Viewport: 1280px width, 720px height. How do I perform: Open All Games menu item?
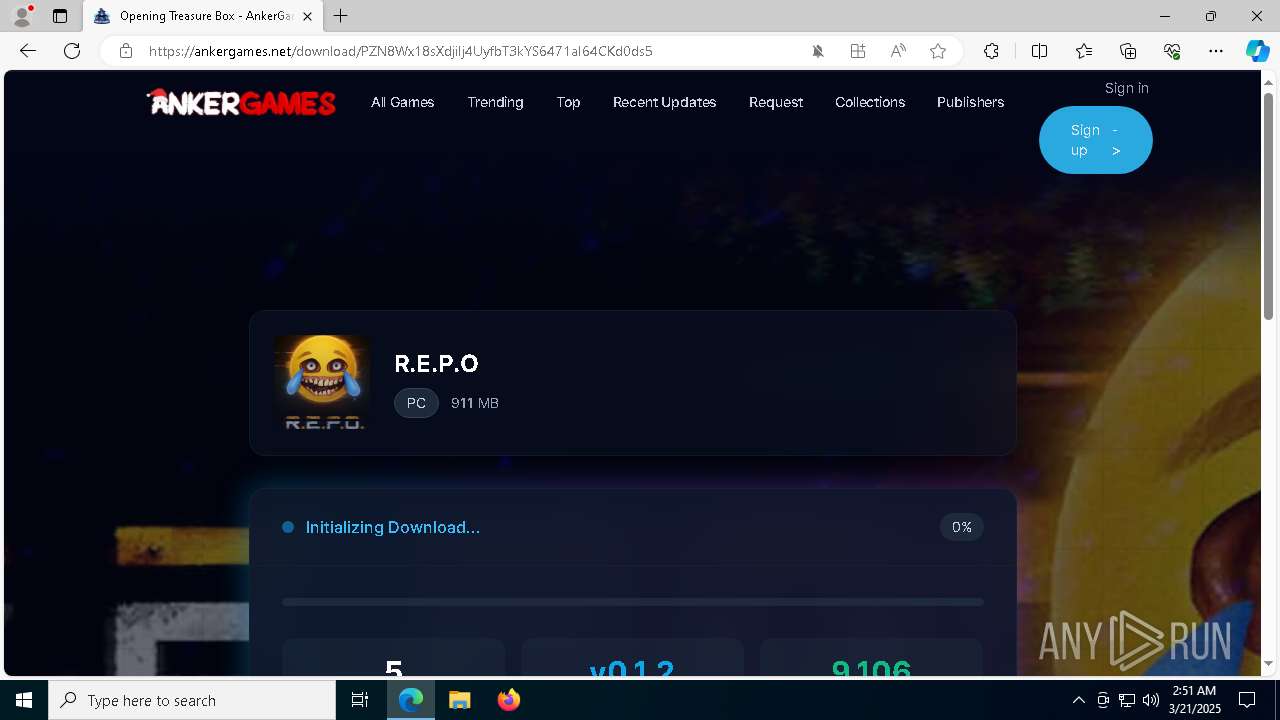402,102
